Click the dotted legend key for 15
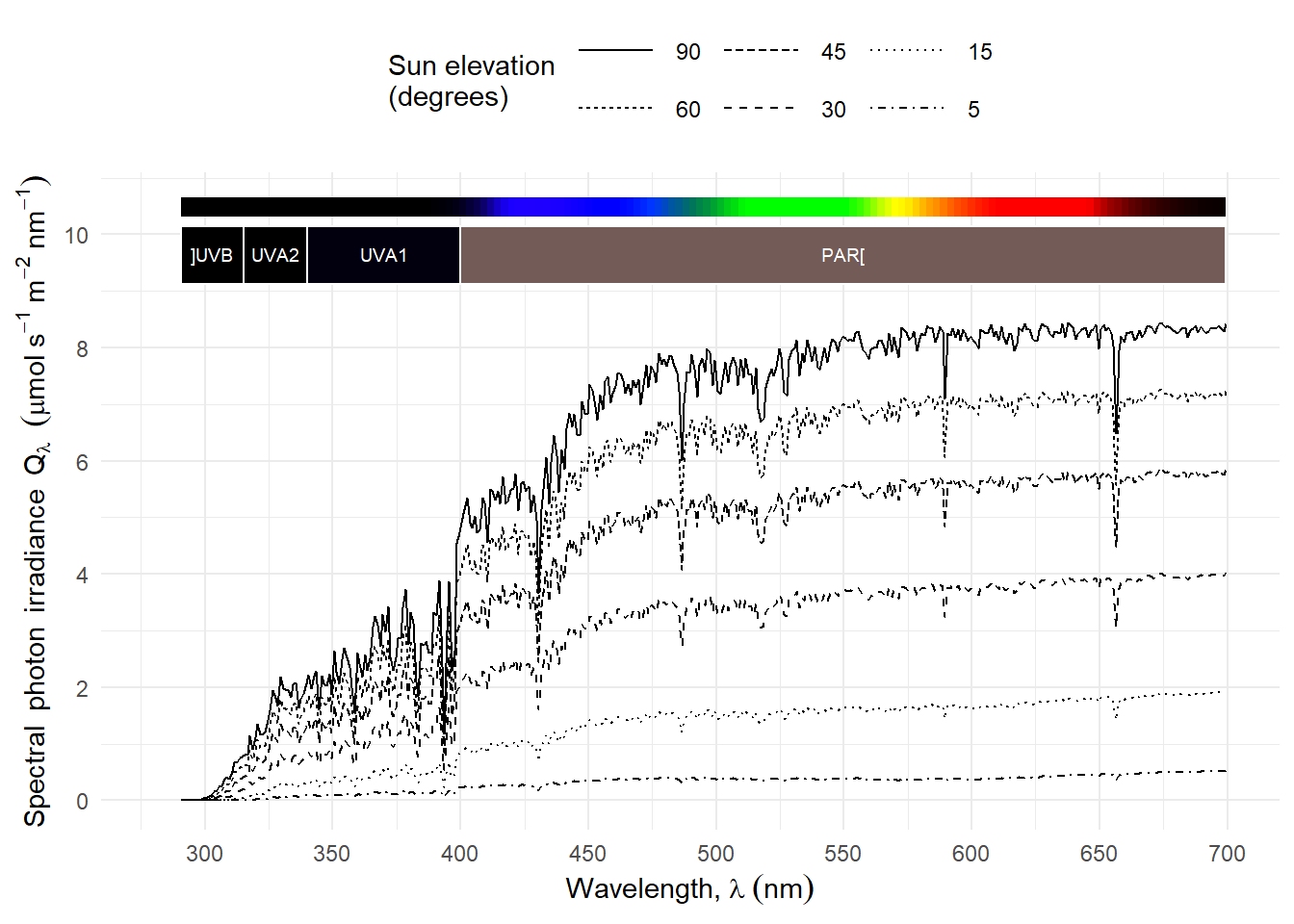 click(907, 51)
